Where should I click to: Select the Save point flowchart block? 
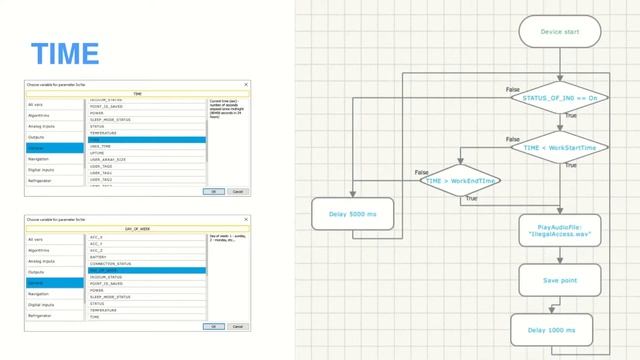click(560, 280)
